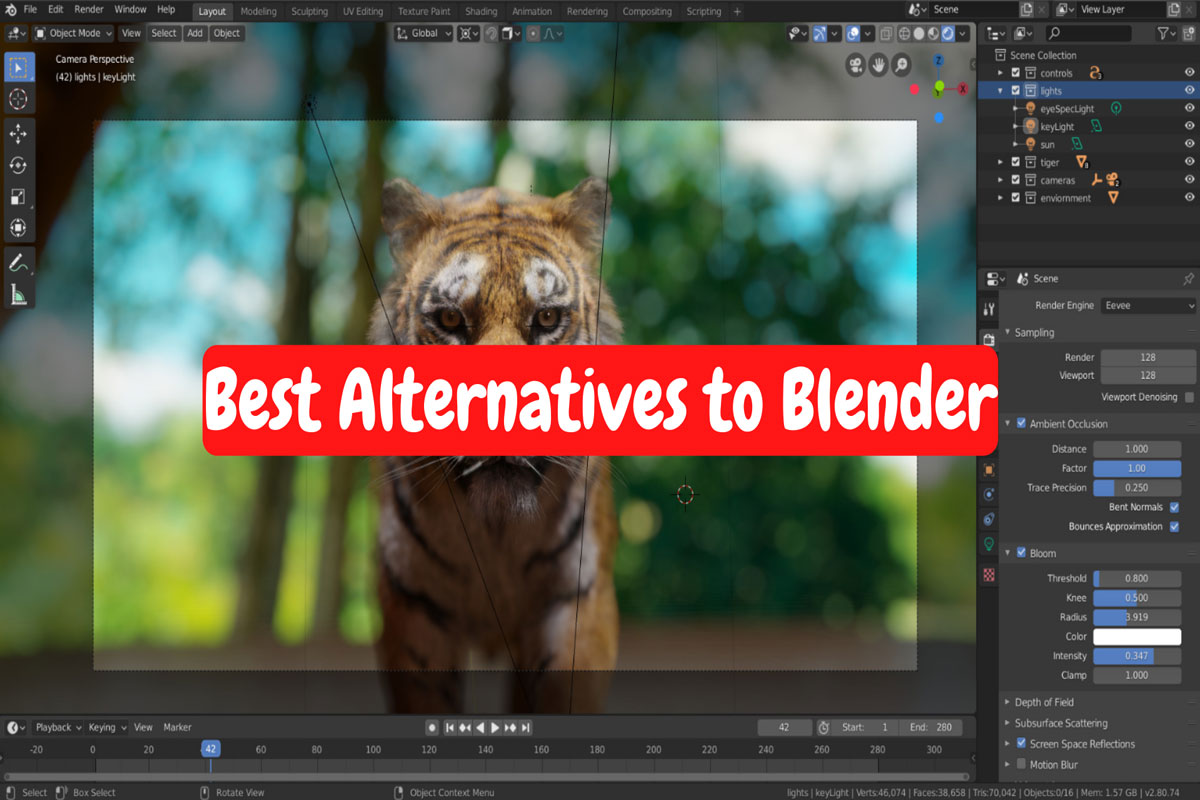
Task: Collapse the lights collection
Action: pos(1000,91)
